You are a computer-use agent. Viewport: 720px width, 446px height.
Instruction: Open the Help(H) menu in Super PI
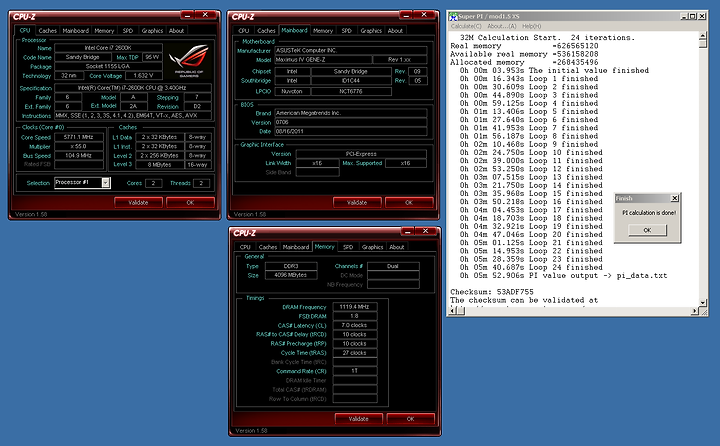point(532,26)
